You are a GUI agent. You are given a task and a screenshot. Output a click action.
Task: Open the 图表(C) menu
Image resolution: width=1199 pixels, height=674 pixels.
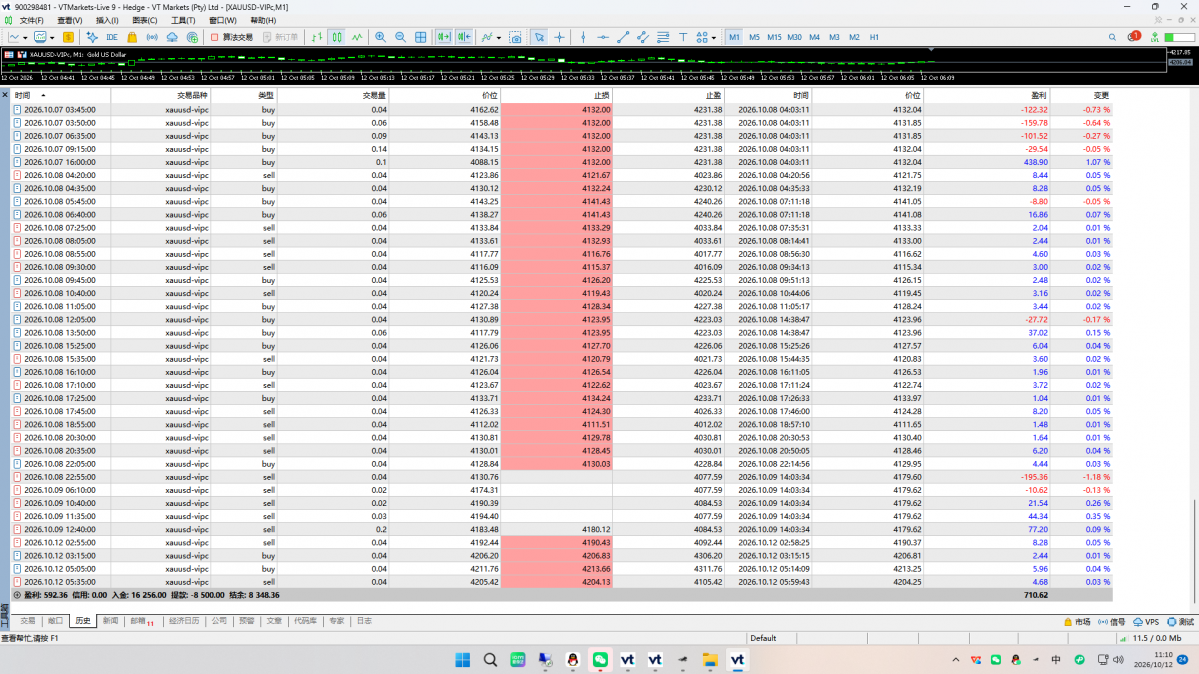point(145,21)
